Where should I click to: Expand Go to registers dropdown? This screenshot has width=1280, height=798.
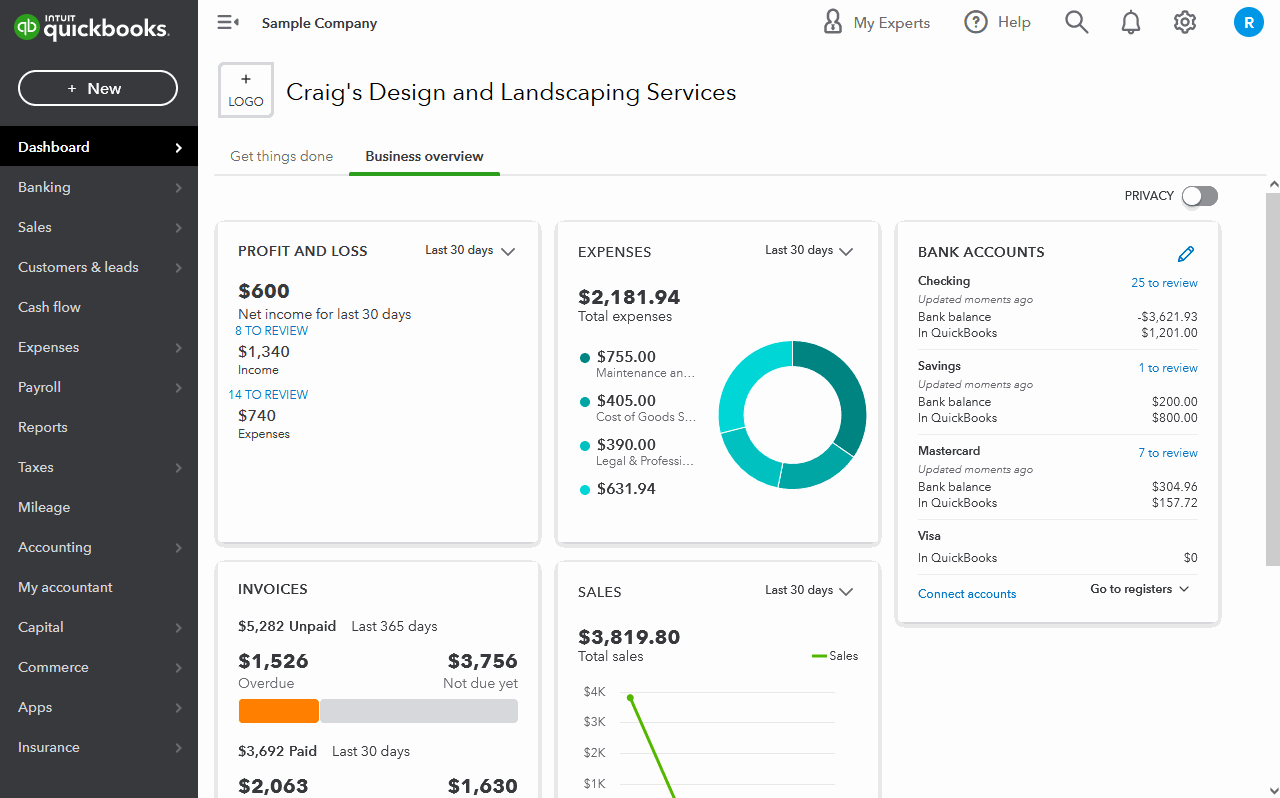point(1140,589)
